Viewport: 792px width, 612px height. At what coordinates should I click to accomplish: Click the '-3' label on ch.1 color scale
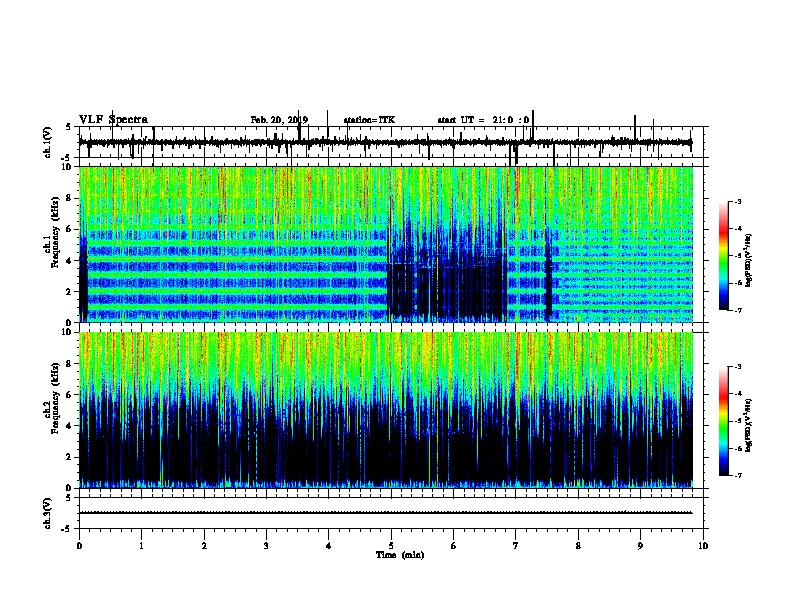(737, 201)
